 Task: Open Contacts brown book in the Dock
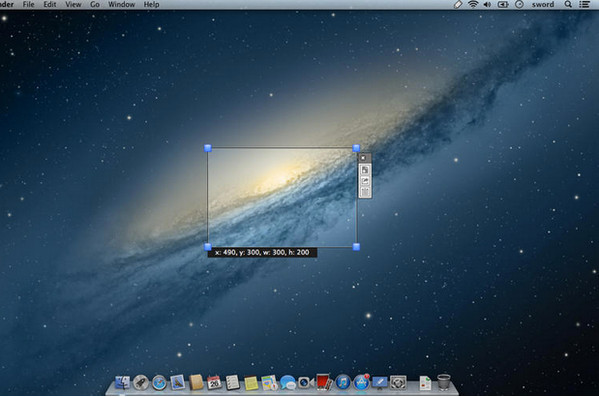(196, 382)
